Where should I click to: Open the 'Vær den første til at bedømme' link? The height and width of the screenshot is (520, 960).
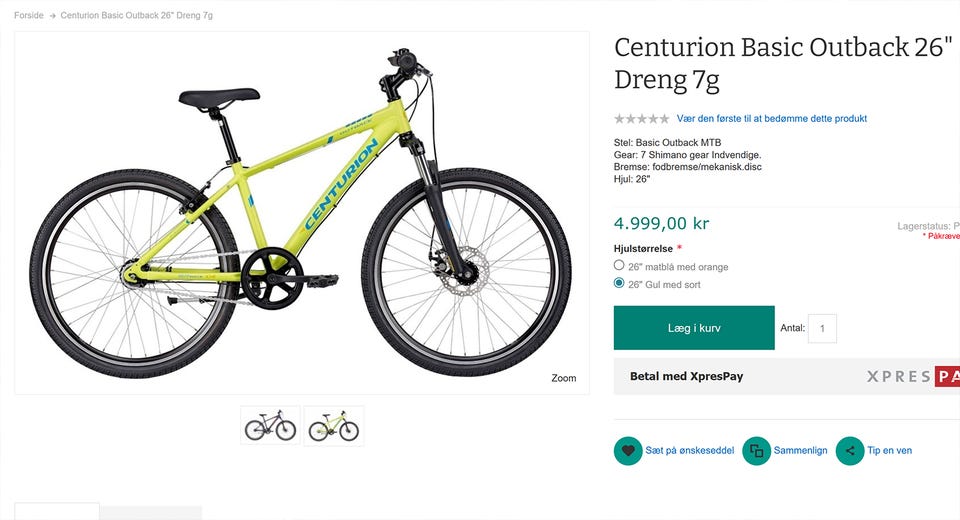[771, 119]
